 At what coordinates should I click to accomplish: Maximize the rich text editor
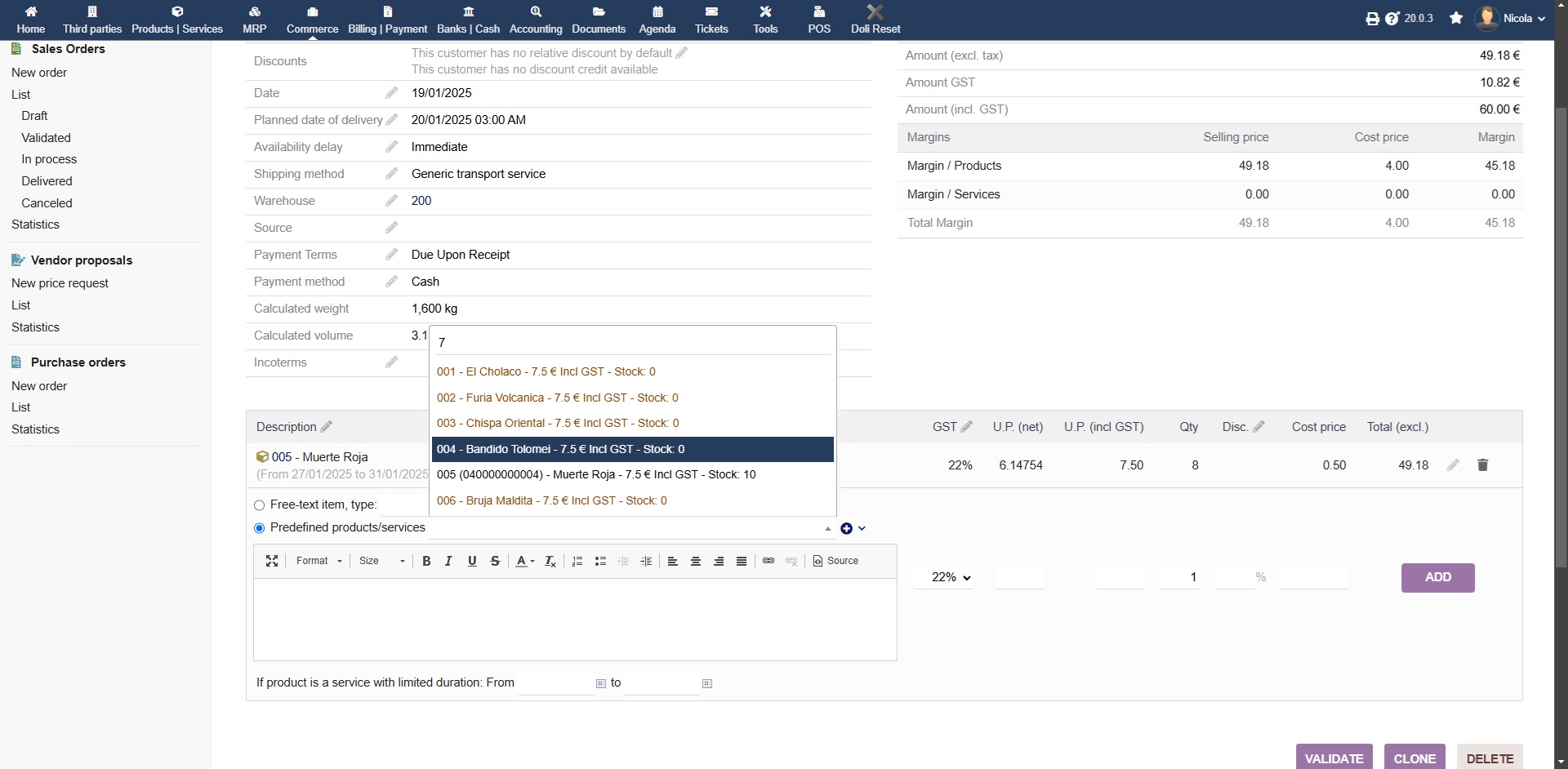tap(272, 561)
